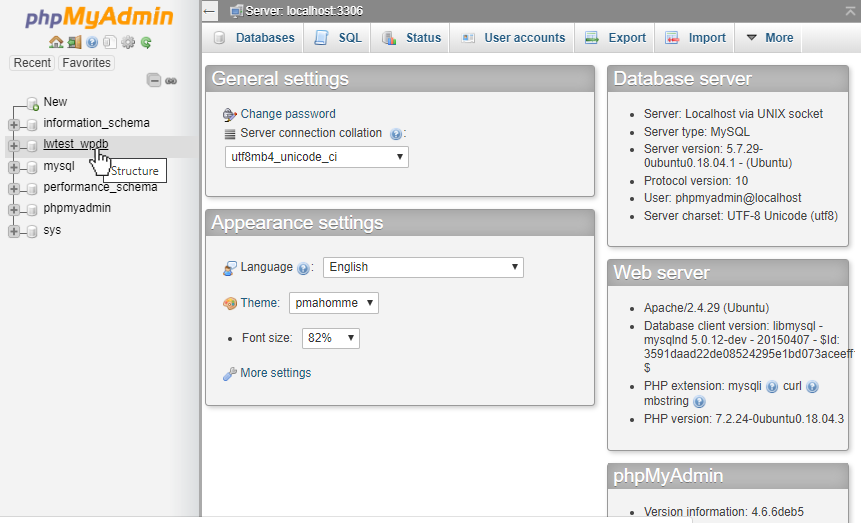Expand the information_schema database tree
Viewport: 861px width, 523px height.
click(x=14, y=124)
